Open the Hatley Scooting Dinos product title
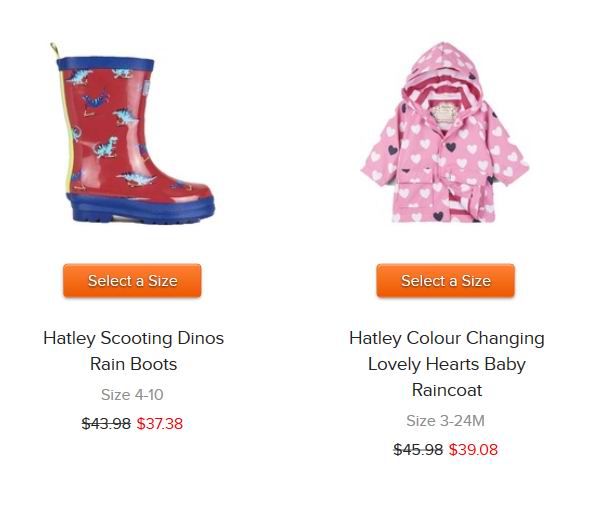The height and width of the screenshot is (514, 594). pyautogui.click(x=133, y=351)
